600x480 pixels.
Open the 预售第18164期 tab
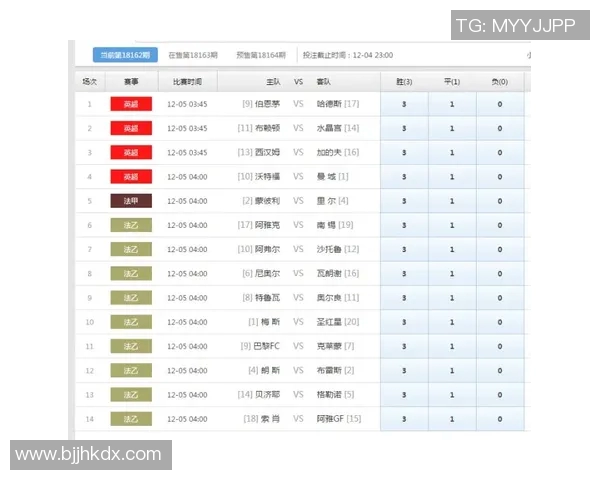coord(261,55)
